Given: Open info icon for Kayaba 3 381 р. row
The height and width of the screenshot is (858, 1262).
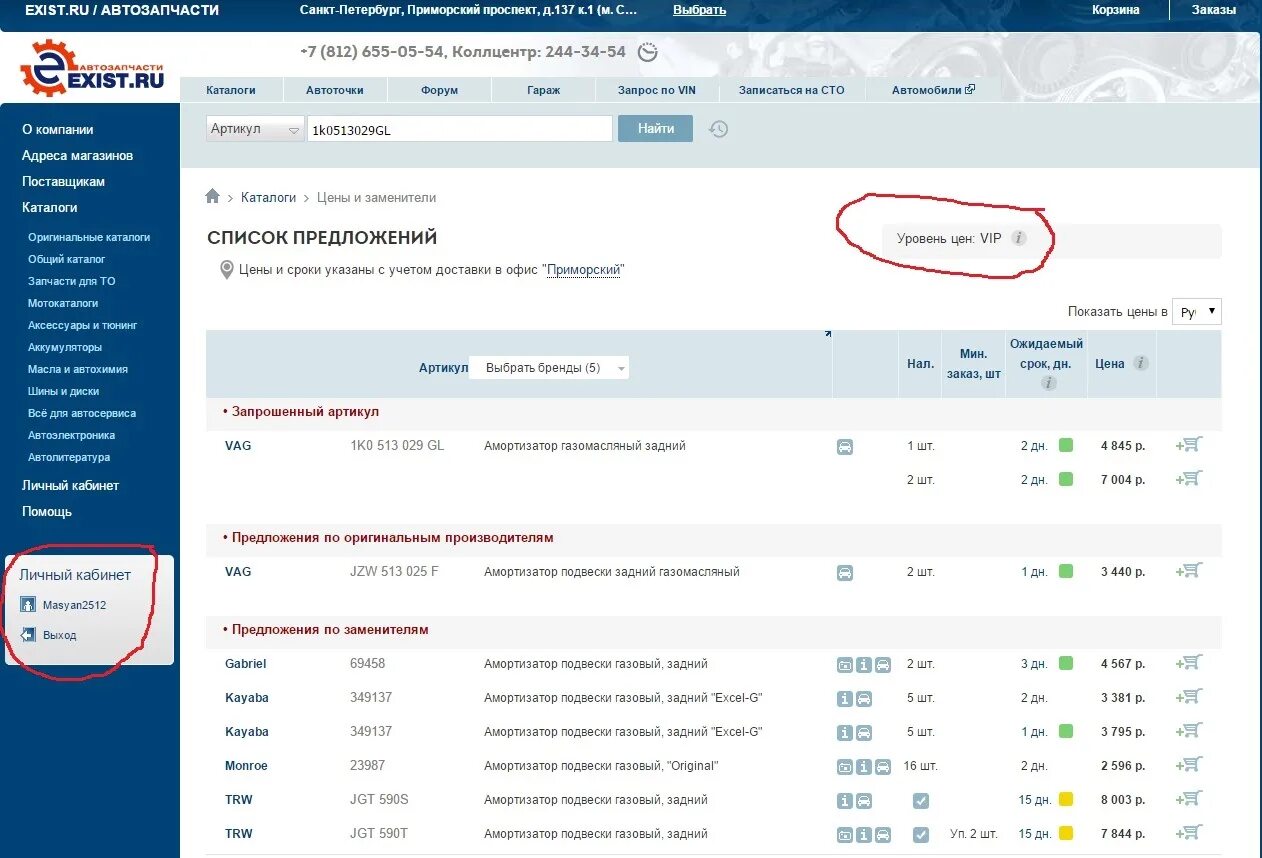Looking at the screenshot, I should 845,699.
